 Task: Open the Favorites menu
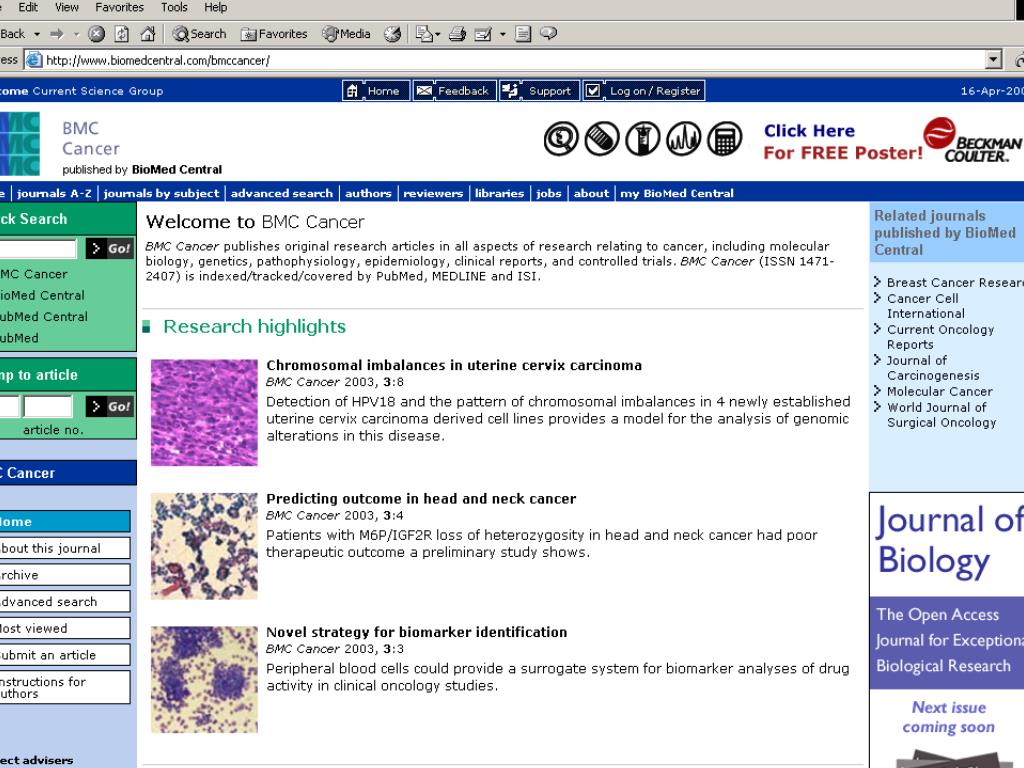[120, 7]
